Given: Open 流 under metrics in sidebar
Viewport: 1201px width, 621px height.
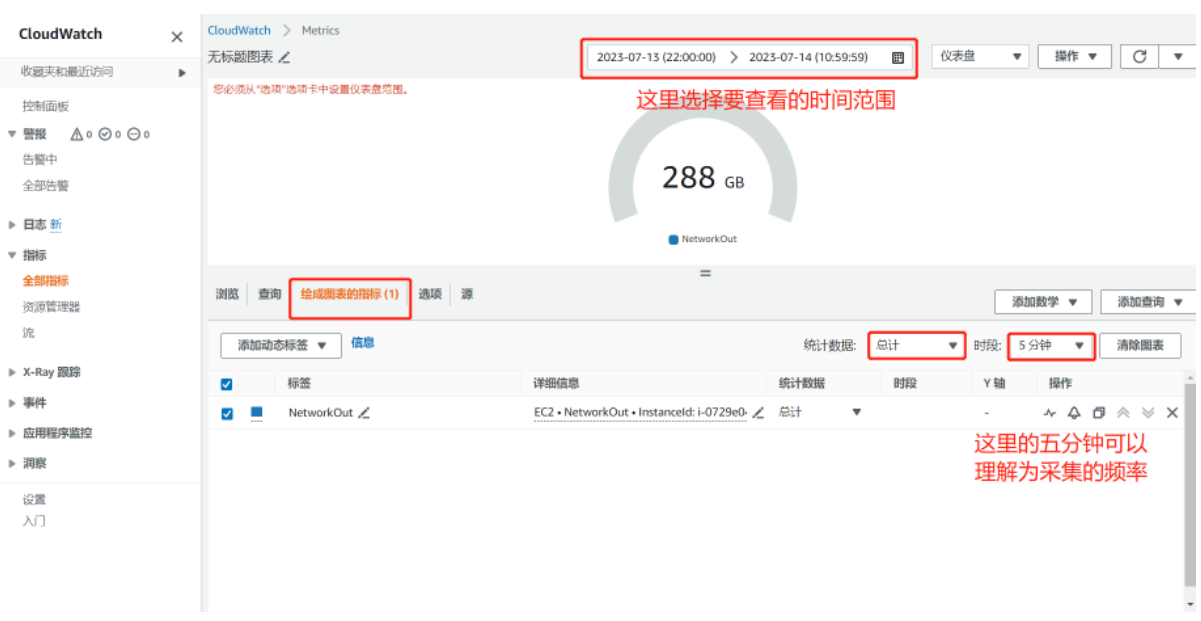Looking at the screenshot, I should click(28, 333).
